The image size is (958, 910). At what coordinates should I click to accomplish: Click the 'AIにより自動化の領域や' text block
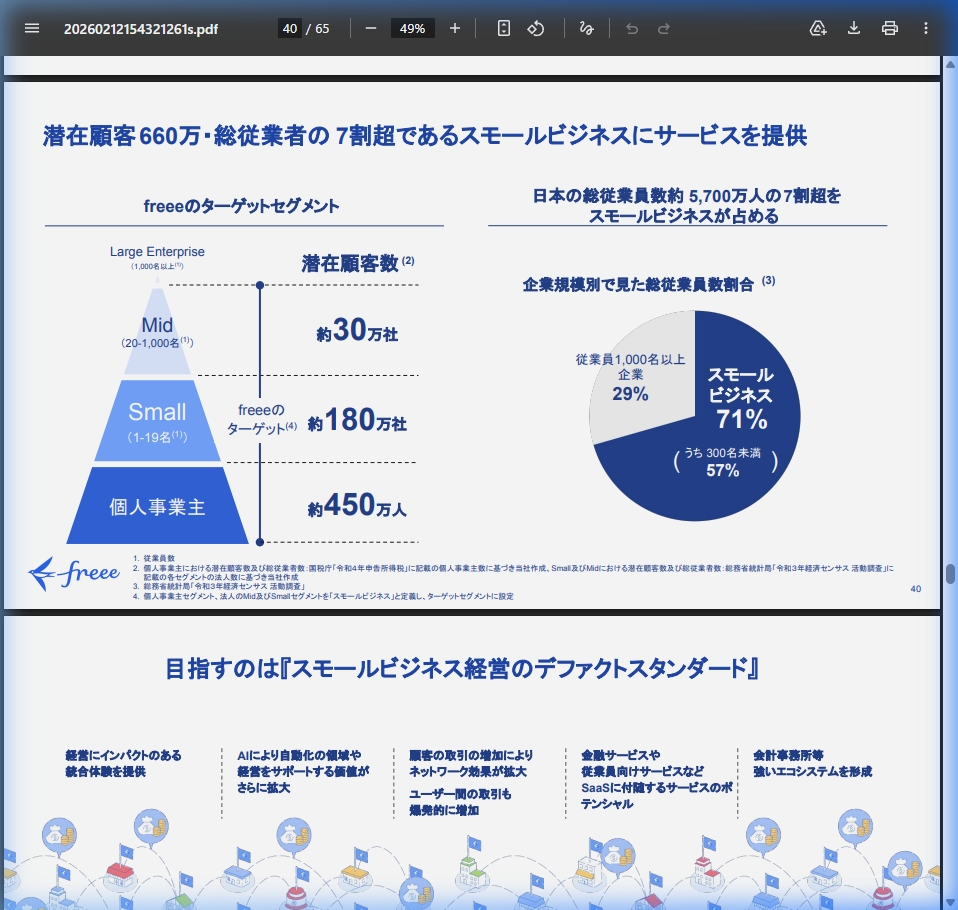click(303, 771)
